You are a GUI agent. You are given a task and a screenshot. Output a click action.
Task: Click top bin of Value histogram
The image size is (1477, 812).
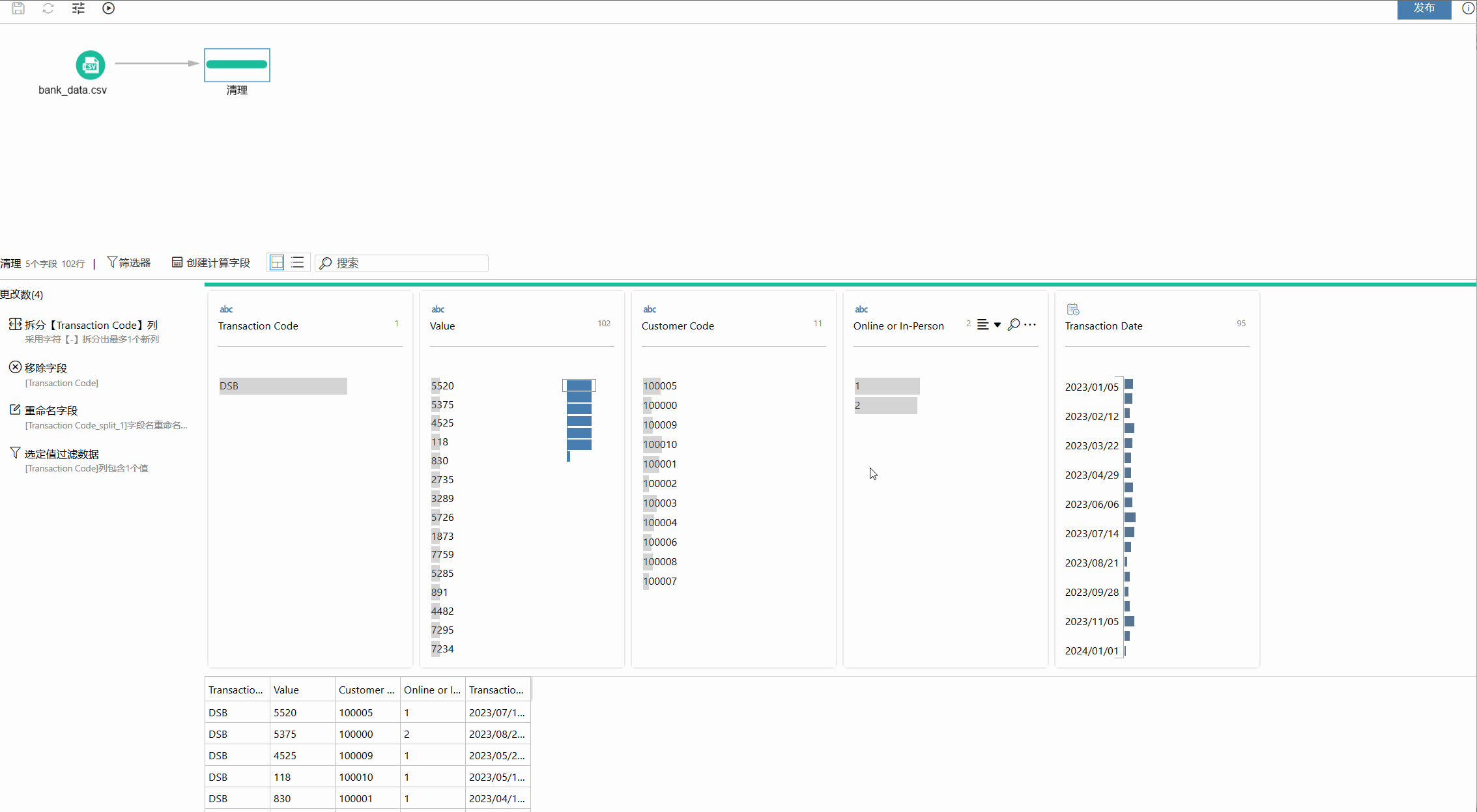(579, 385)
